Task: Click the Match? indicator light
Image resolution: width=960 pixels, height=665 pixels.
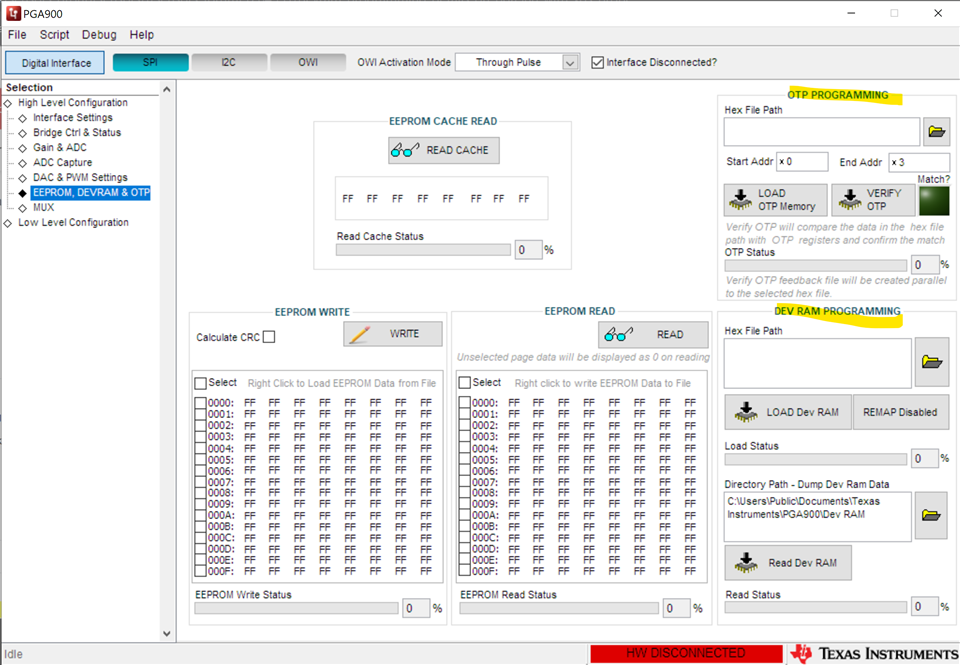Action: pyautogui.click(x=934, y=201)
